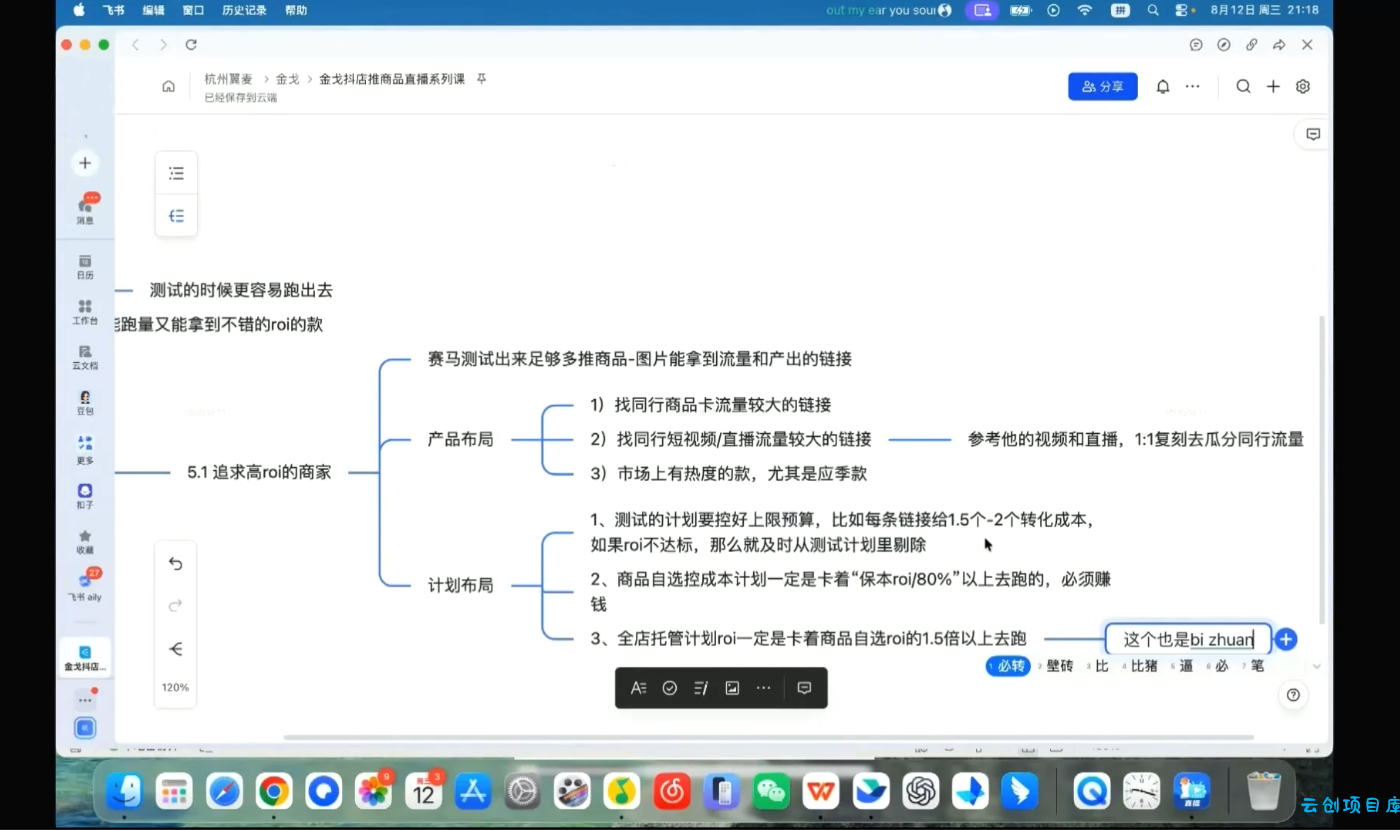Open 历史记录 menu in menu bar
Screen dimensions: 1400x830
pyautogui.click(x=244, y=10)
